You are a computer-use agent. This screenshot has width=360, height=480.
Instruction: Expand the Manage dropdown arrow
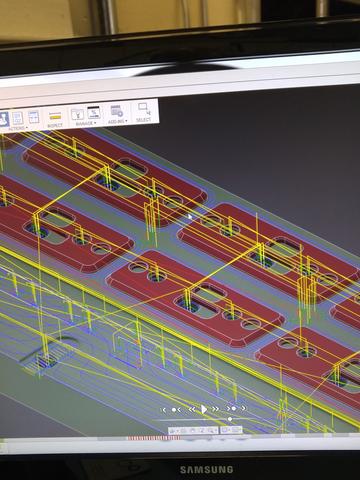pyautogui.click(x=95, y=123)
